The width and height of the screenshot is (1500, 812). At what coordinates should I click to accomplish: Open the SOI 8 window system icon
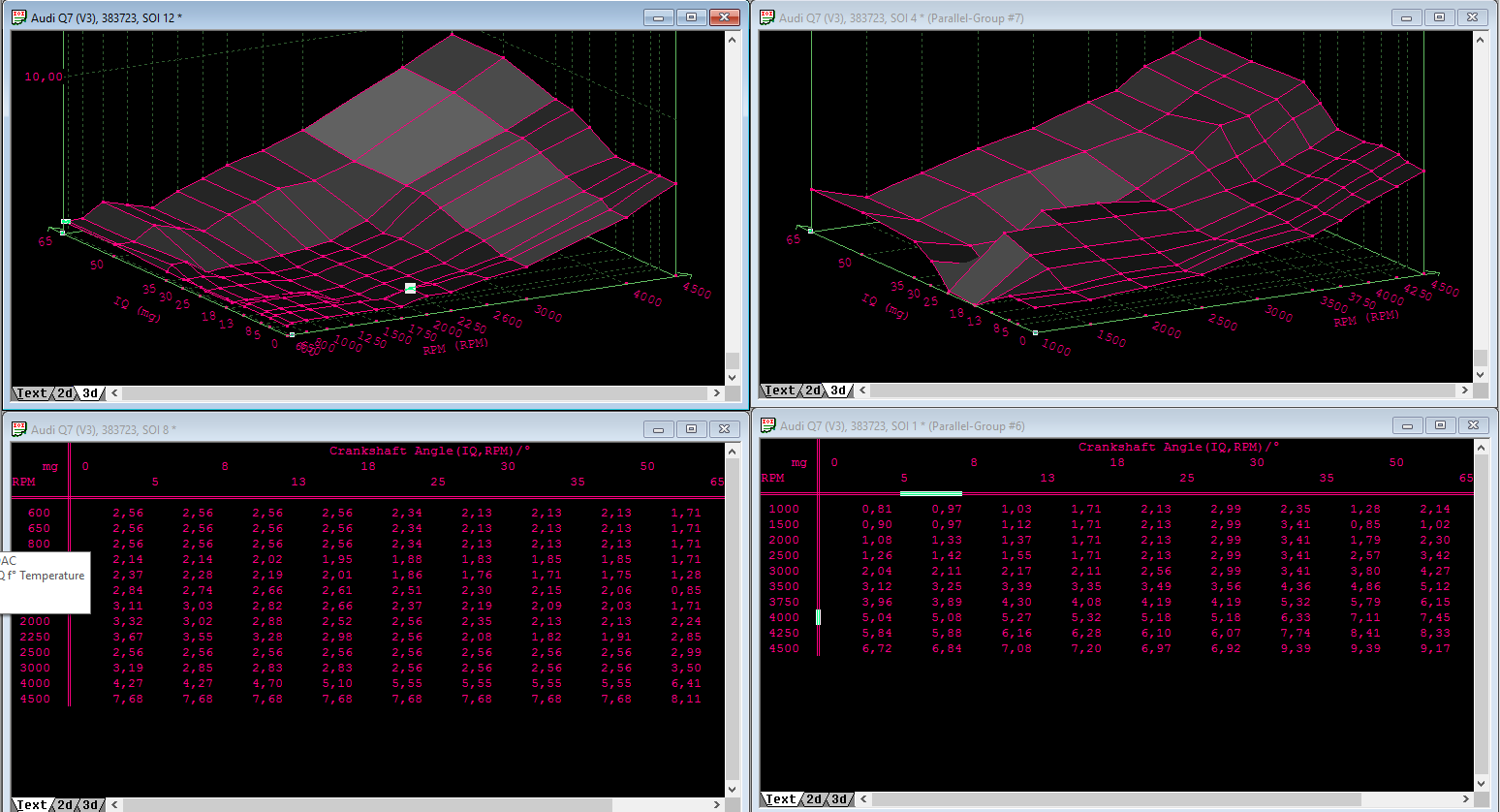[18, 429]
